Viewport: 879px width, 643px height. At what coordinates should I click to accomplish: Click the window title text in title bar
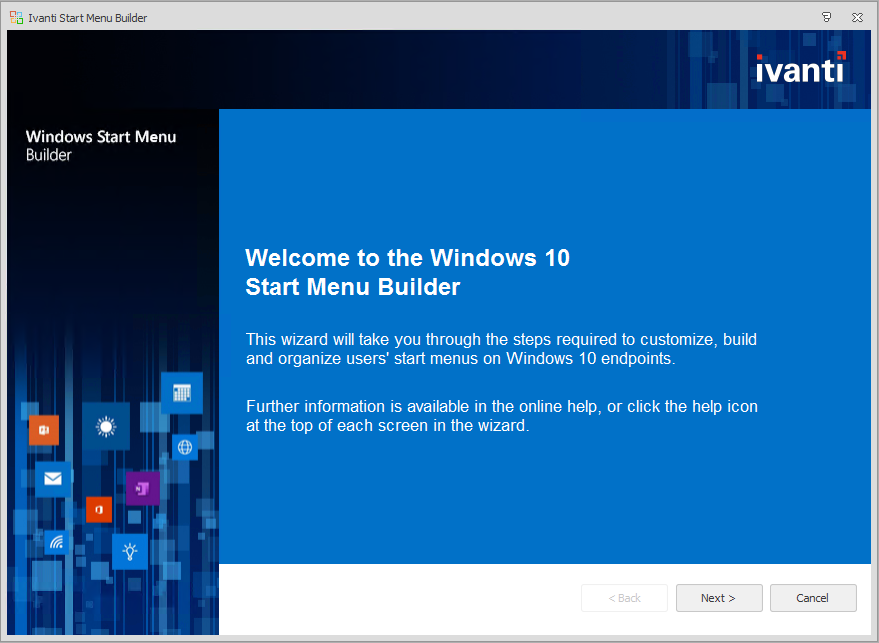coord(88,17)
